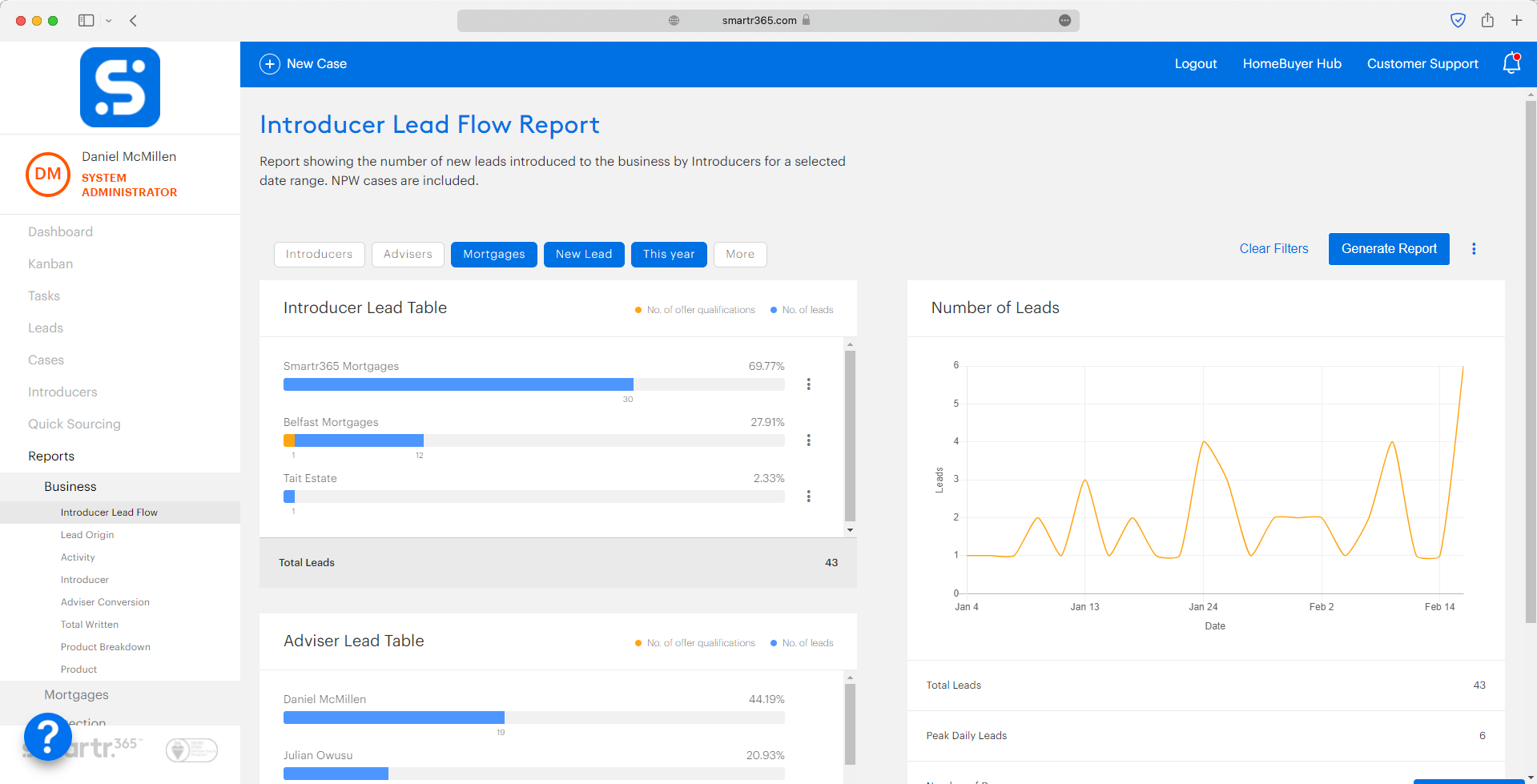Click Smartr365 Mortgages blue progress bar
The width and height of the screenshot is (1537, 784).
[458, 384]
